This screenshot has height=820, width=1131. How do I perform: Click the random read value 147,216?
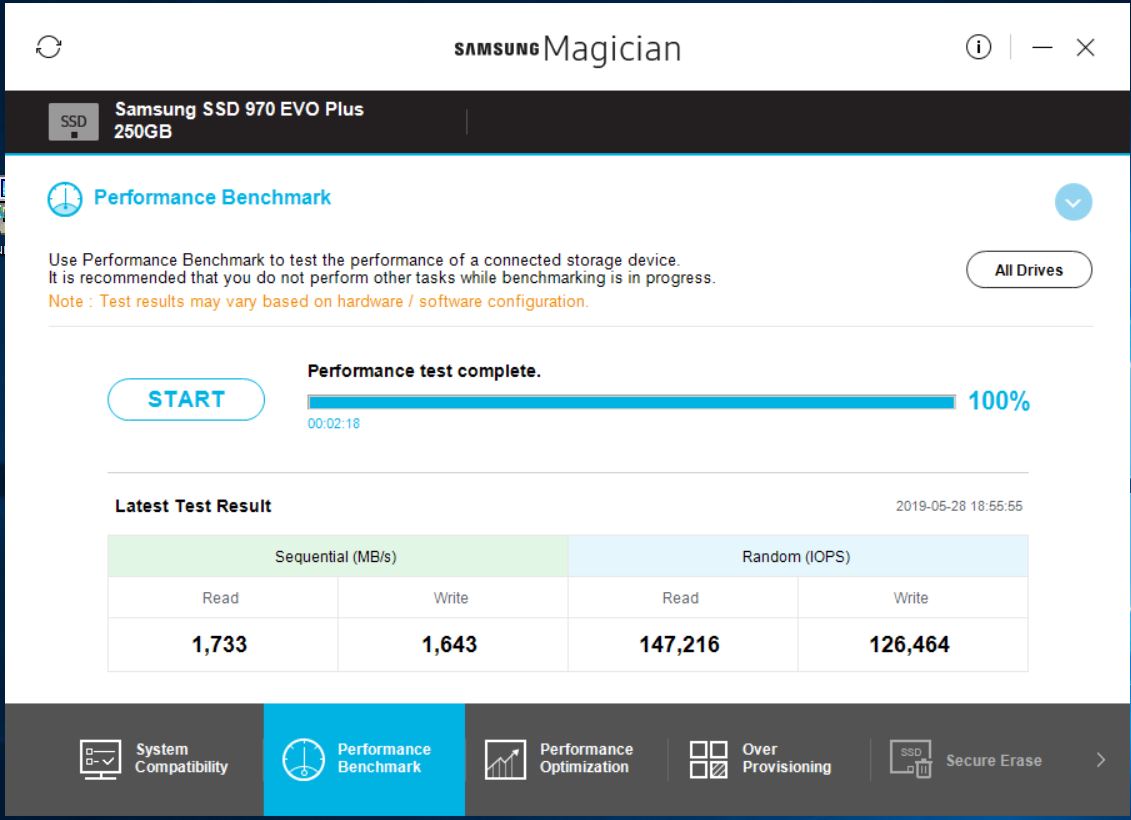(x=679, y=645)
